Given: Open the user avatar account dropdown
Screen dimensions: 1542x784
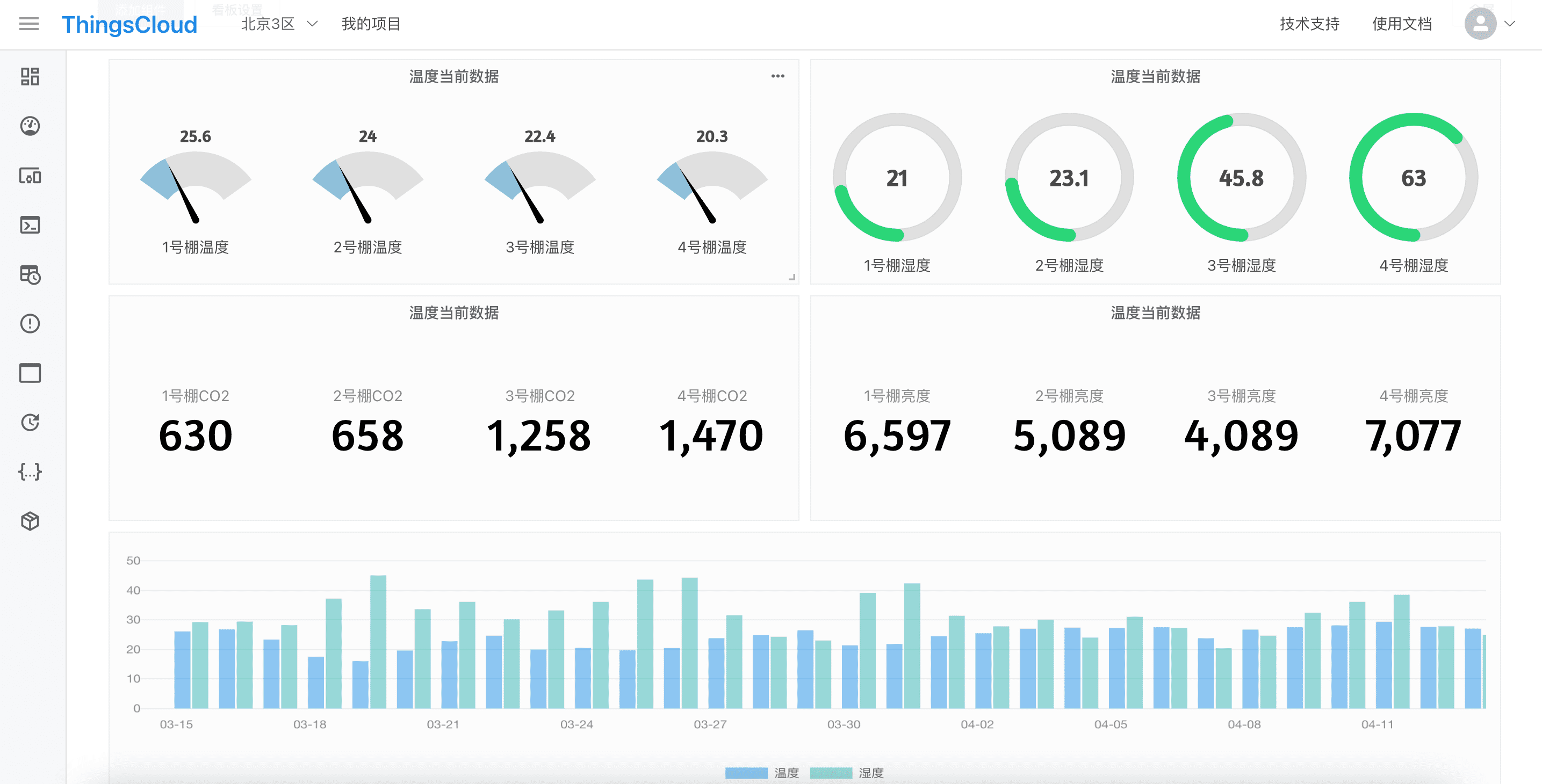Looking at the screenshot, I should (1489, 24).
